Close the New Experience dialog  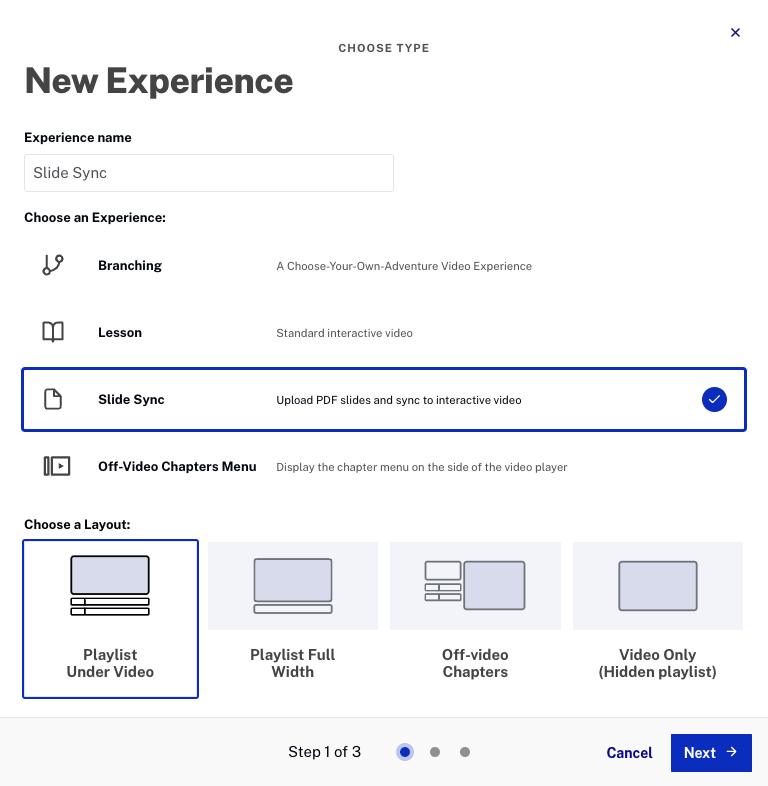tap(736, 33)
